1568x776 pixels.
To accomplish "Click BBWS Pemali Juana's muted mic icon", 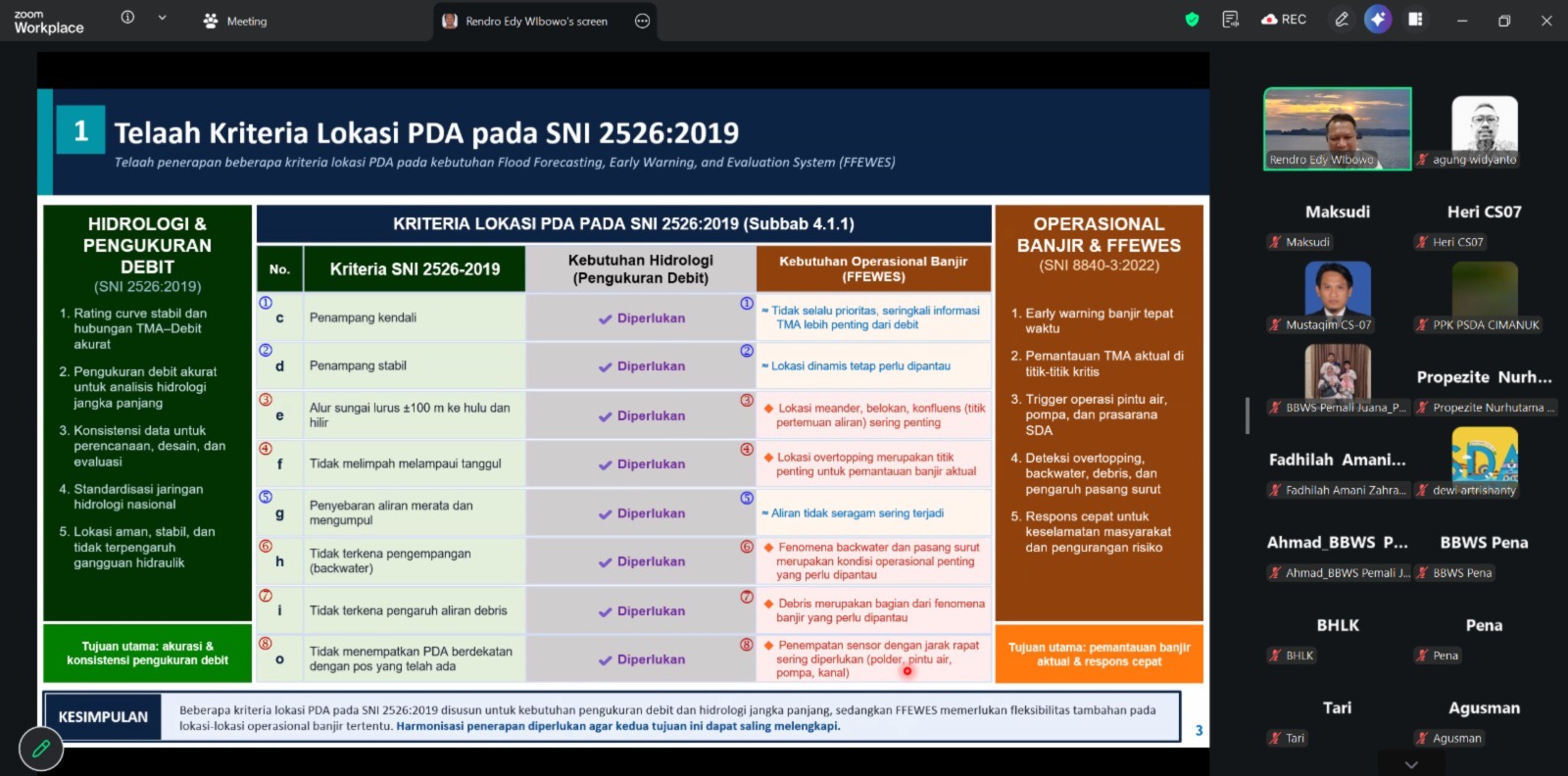I will click(x=1275, y=408).
